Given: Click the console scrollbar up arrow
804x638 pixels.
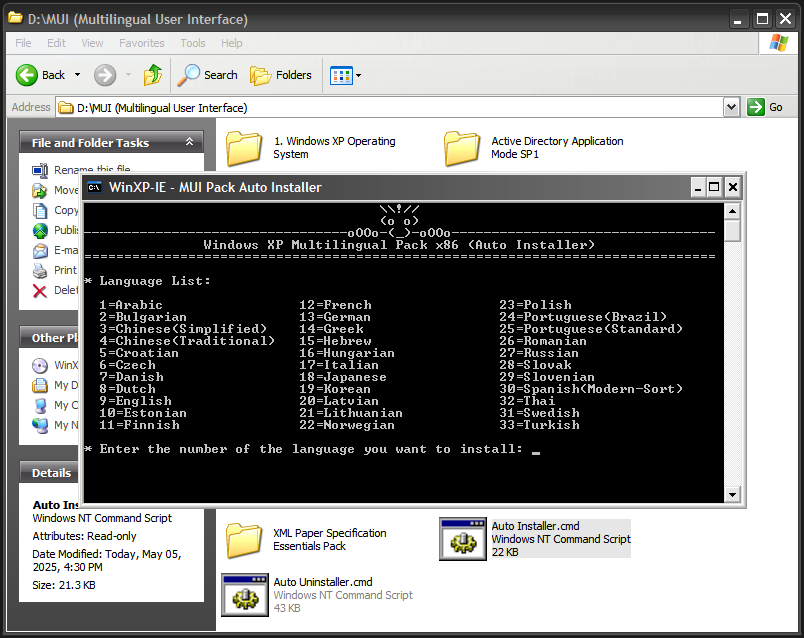Looking at the screenshot, I should [x=732, y=211].
